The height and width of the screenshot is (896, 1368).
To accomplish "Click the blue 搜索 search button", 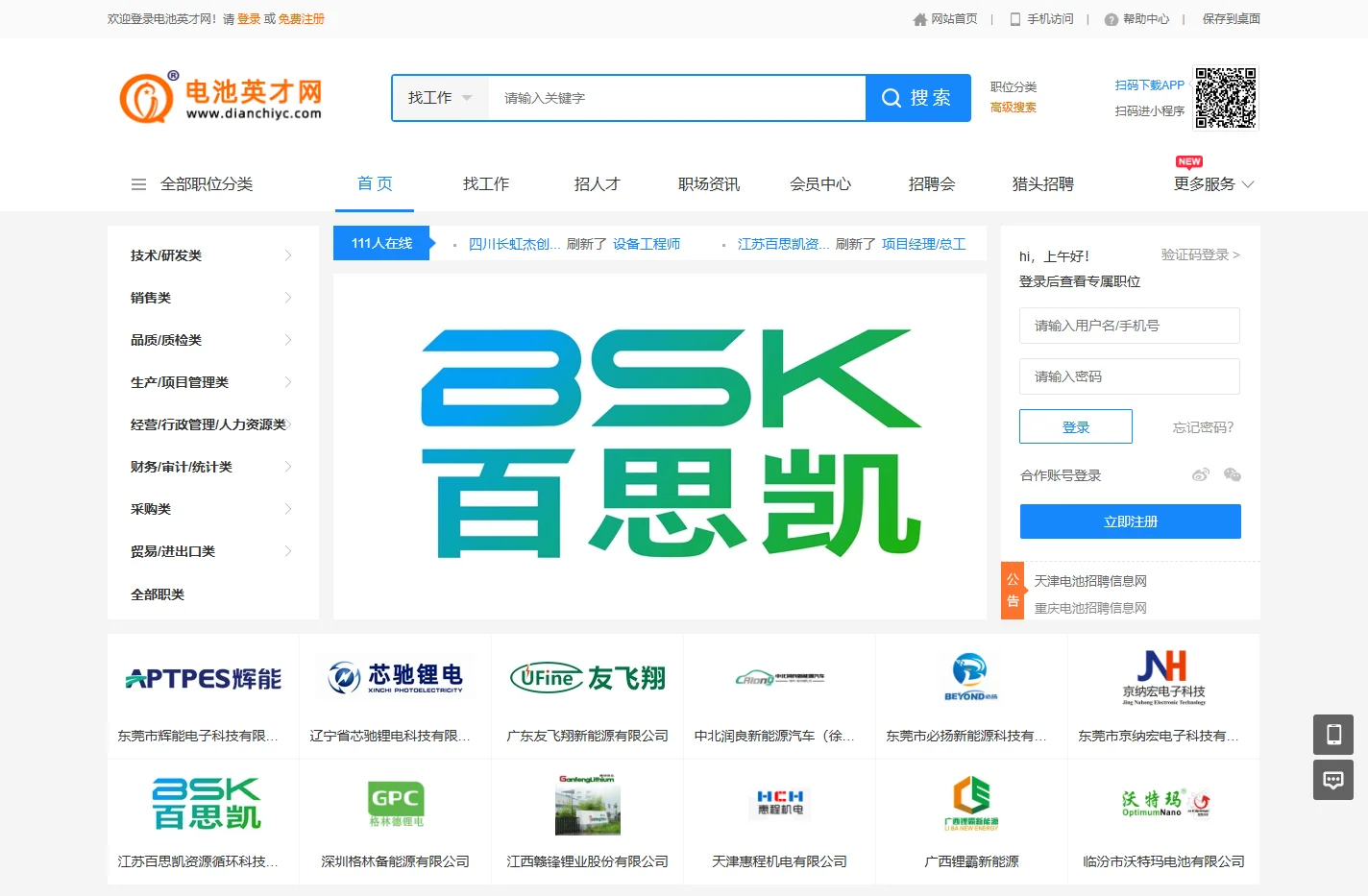I will coord(917,98).
